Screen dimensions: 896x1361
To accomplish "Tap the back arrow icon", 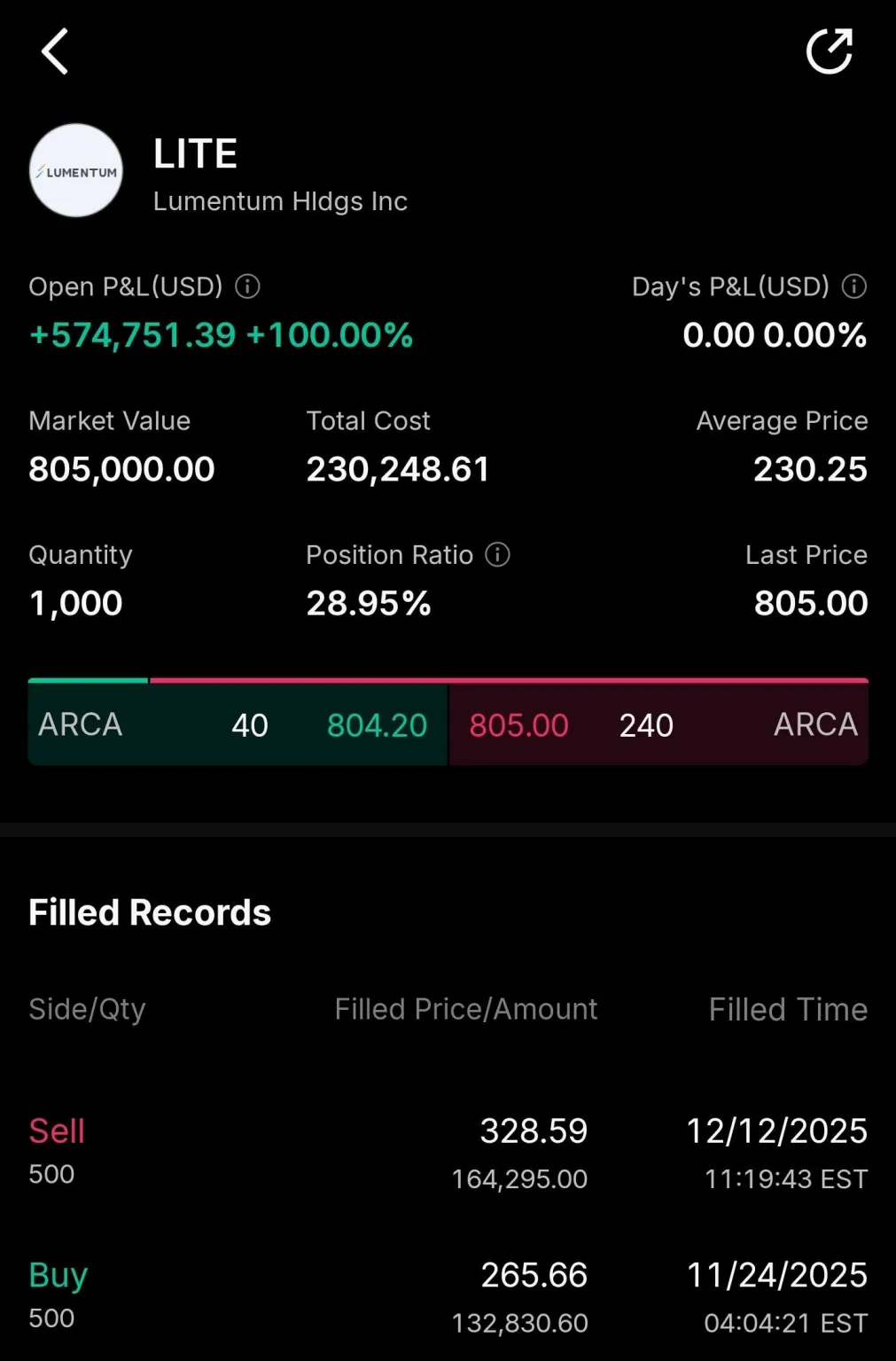I will 55,51.
